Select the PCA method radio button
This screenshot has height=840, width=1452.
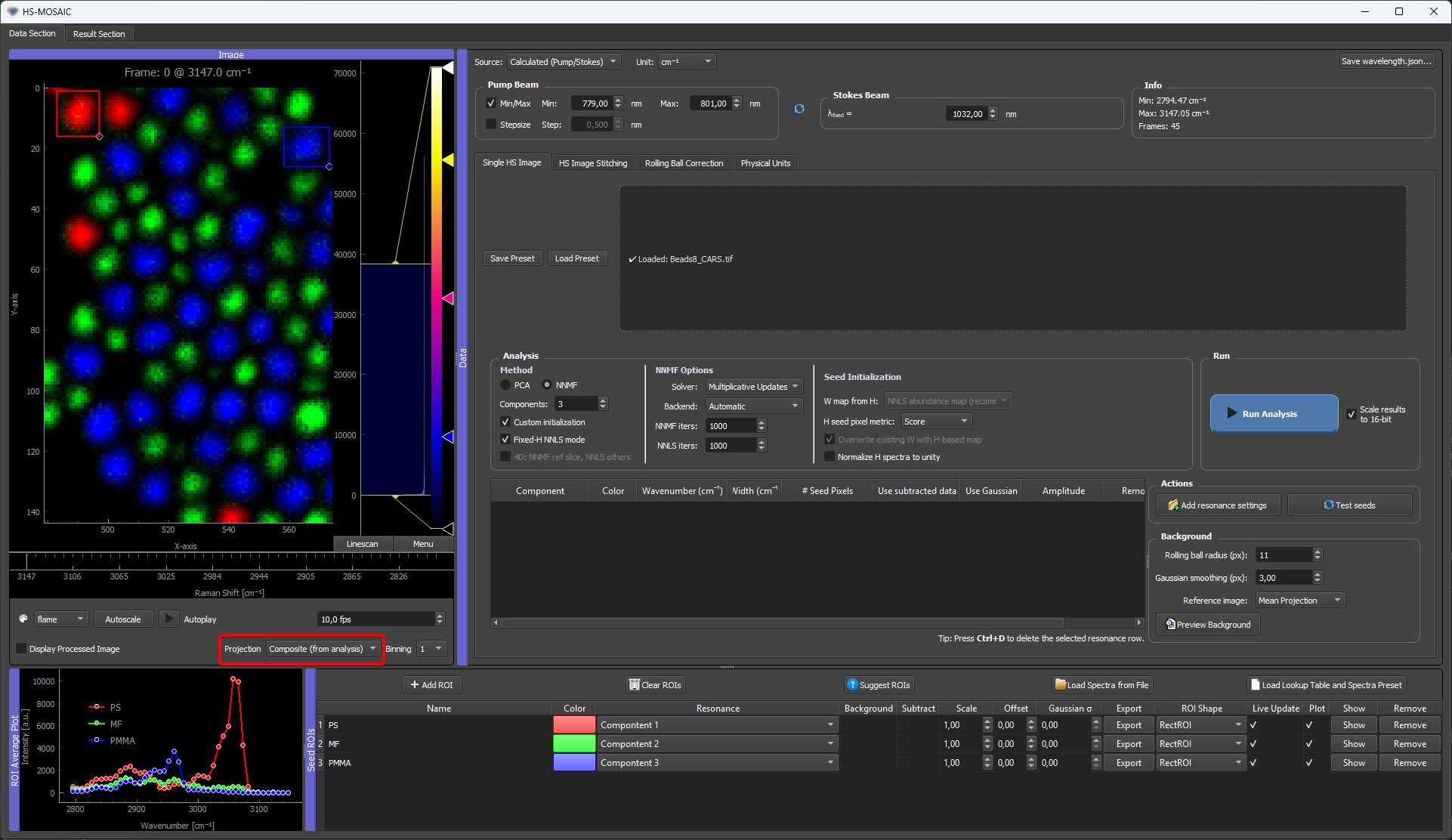pos(505,385)
